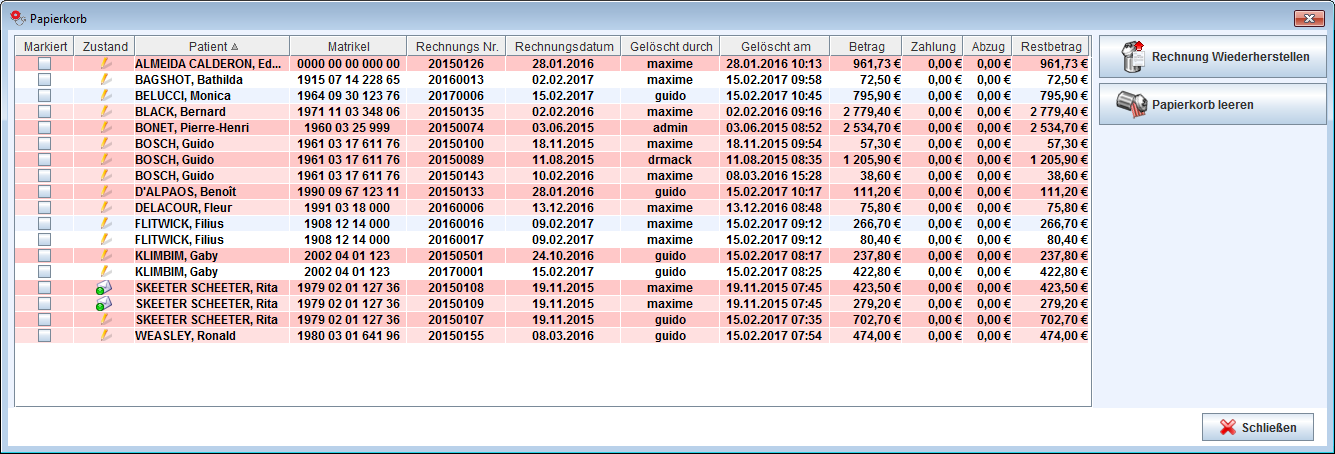Viewport: 1335px width, 454px height.
Task: Select invoice number 20150133 of D'ALPAOS
Action: 455,192
